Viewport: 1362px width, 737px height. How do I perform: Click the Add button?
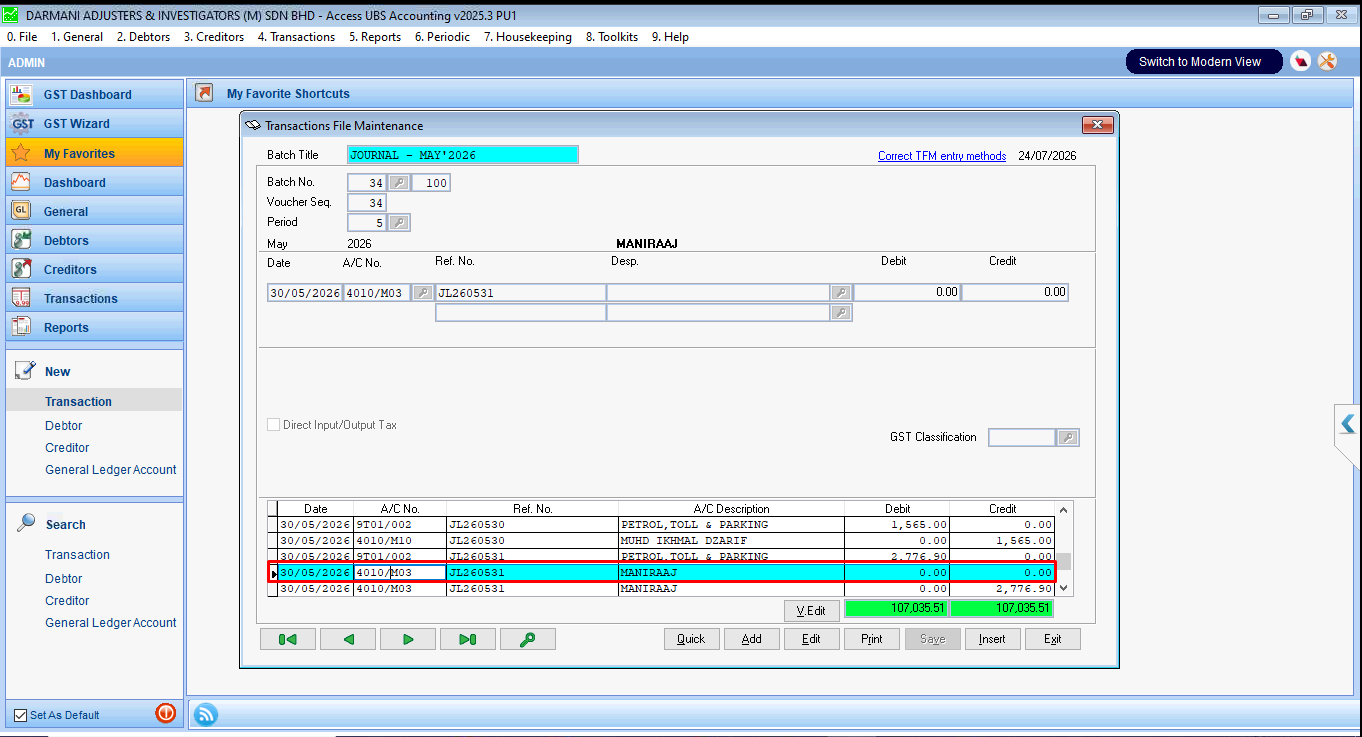[x=751, y=639]
